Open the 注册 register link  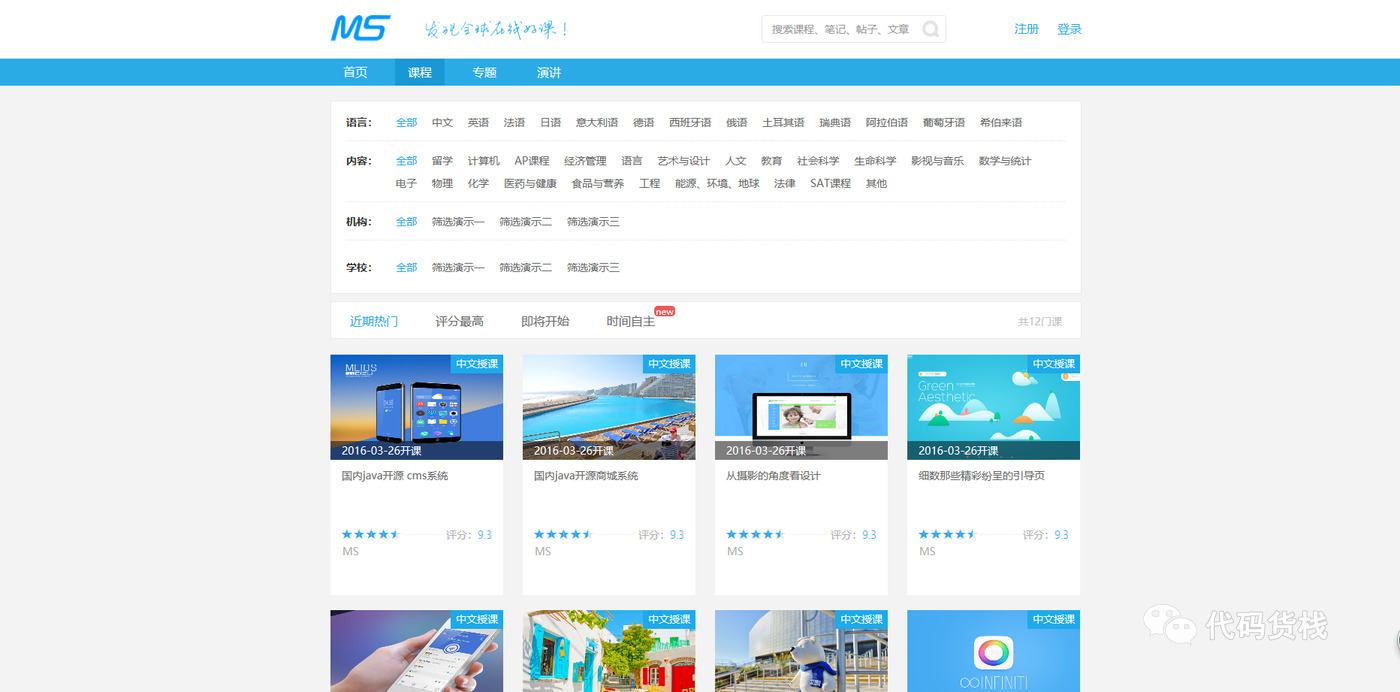point(1027,29)
